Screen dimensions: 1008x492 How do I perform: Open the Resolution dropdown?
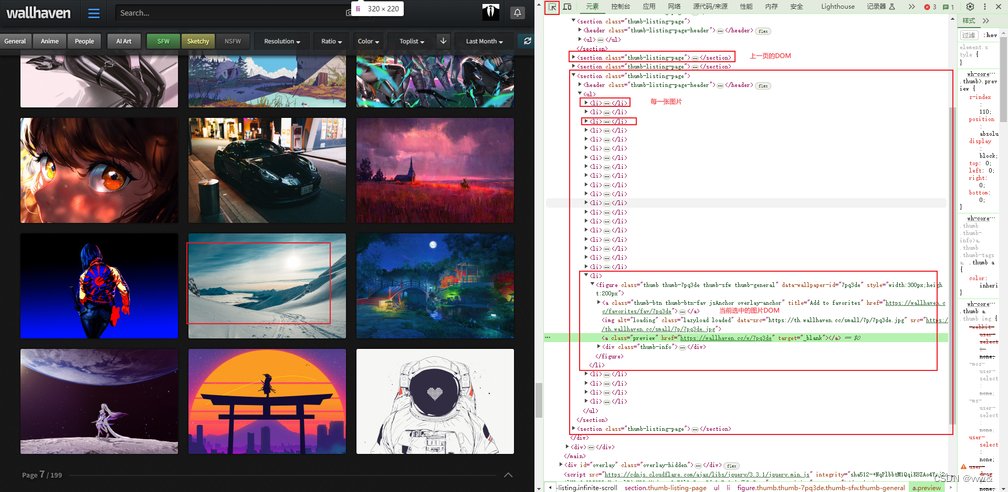click(x=282, y=41)
